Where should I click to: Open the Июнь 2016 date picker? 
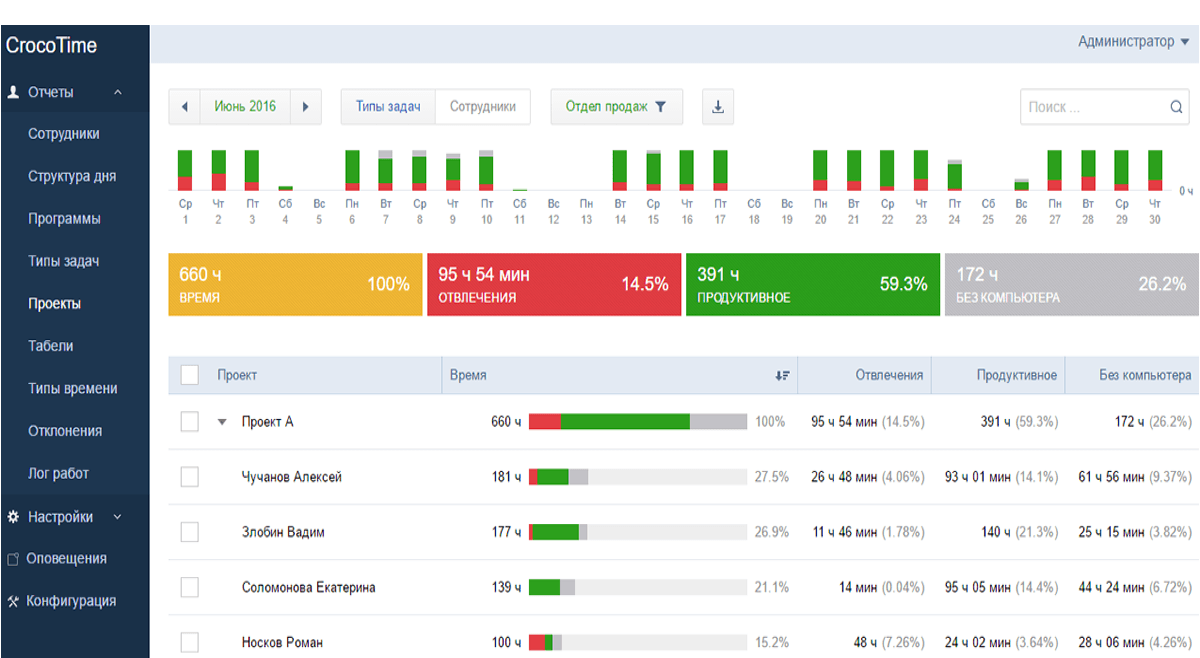246,107
